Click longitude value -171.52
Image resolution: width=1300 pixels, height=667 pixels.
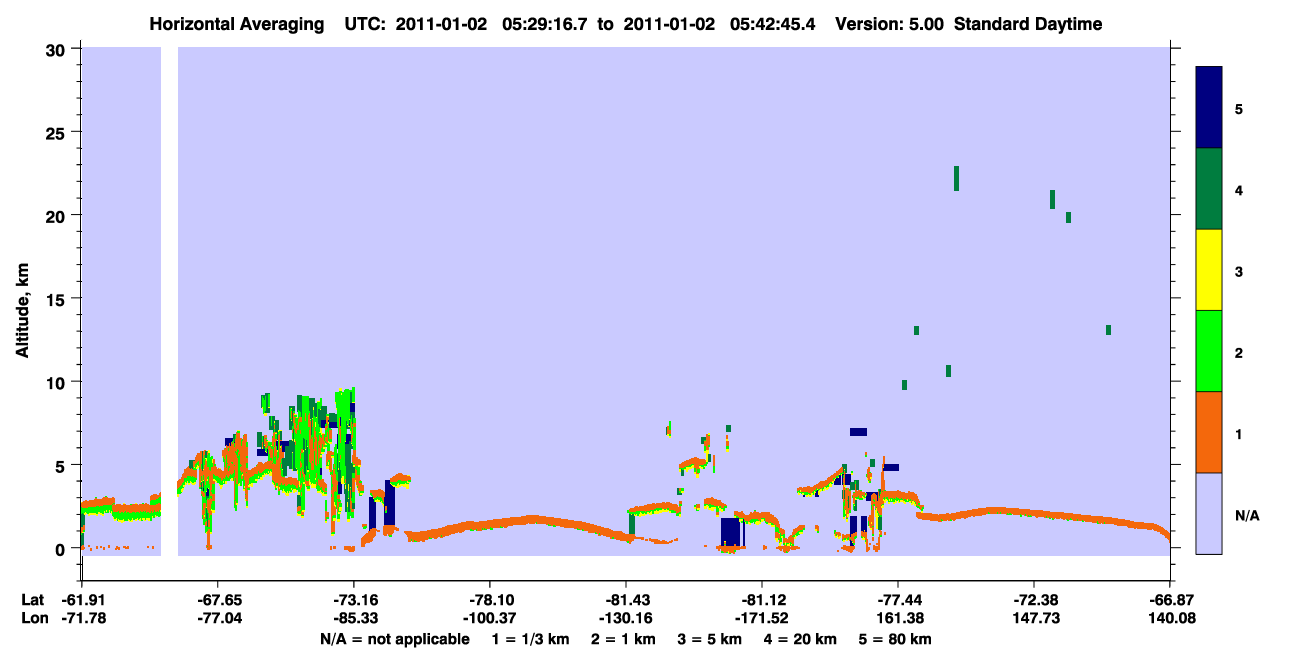[761, 618]
